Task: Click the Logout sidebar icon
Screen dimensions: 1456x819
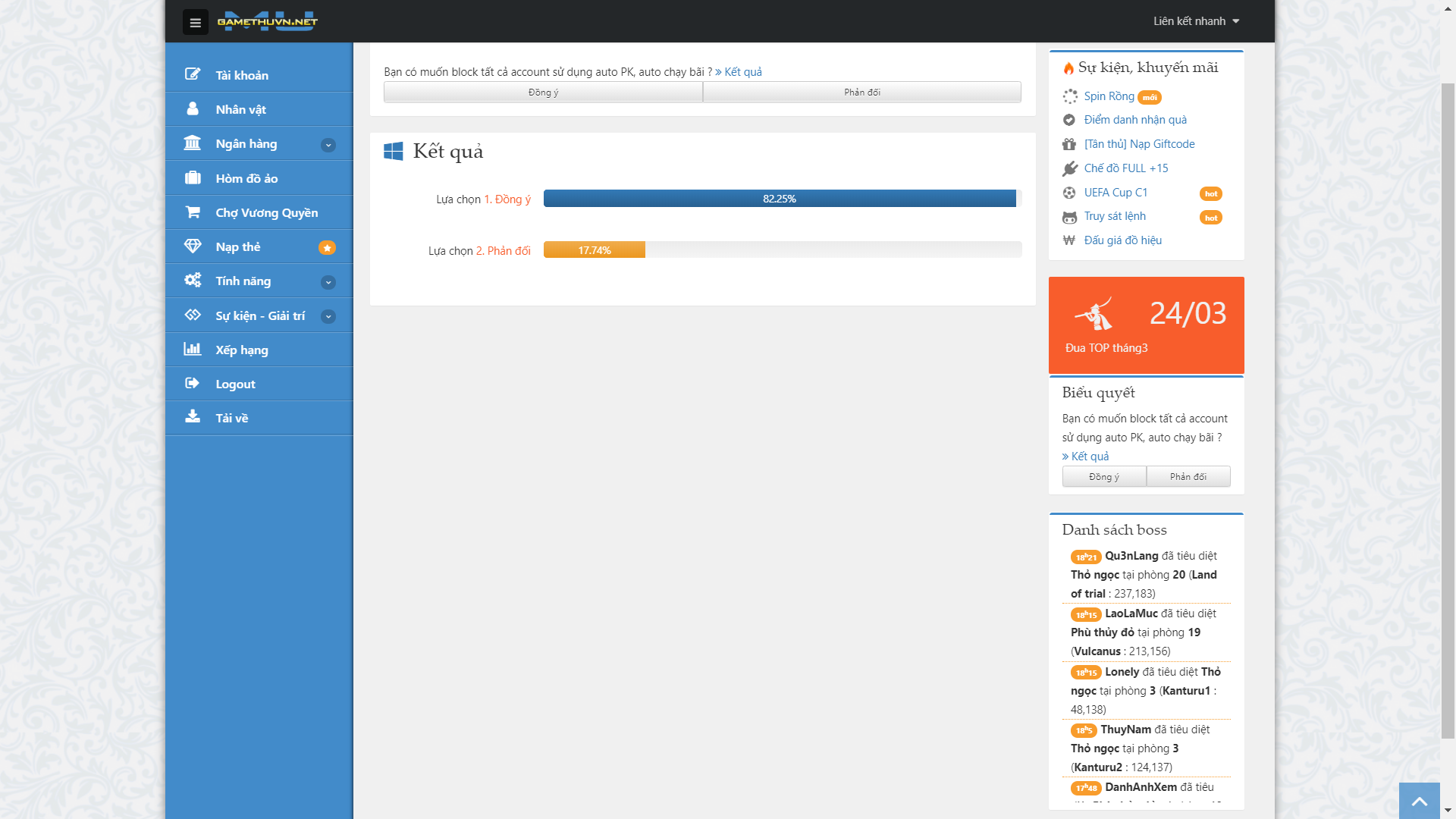Action: click(193, 384)
